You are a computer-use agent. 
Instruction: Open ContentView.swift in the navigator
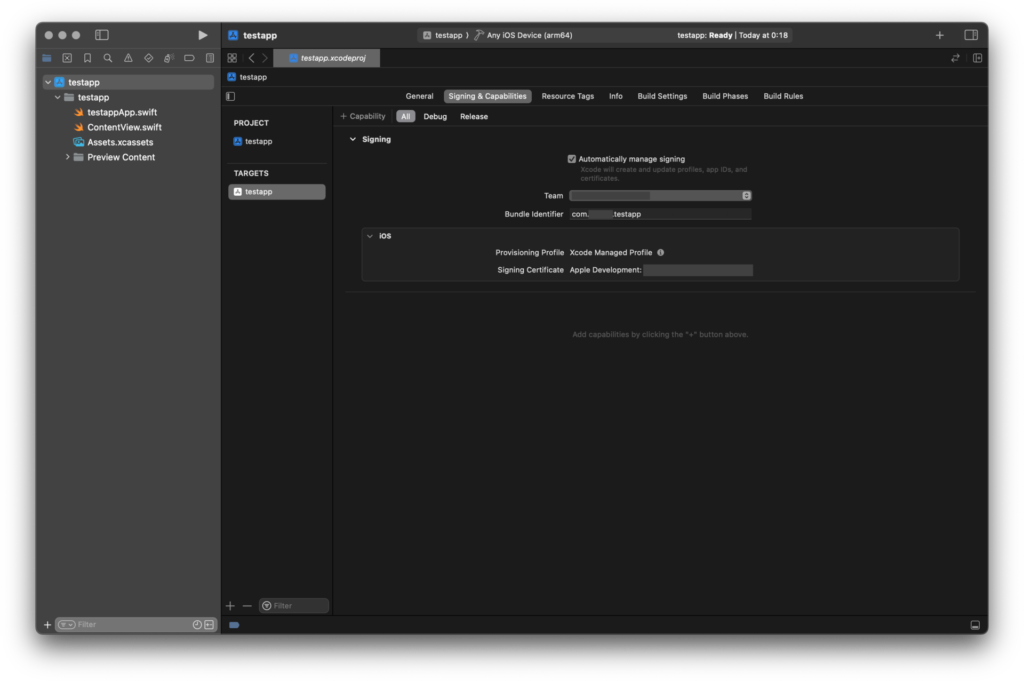[124, 127]
